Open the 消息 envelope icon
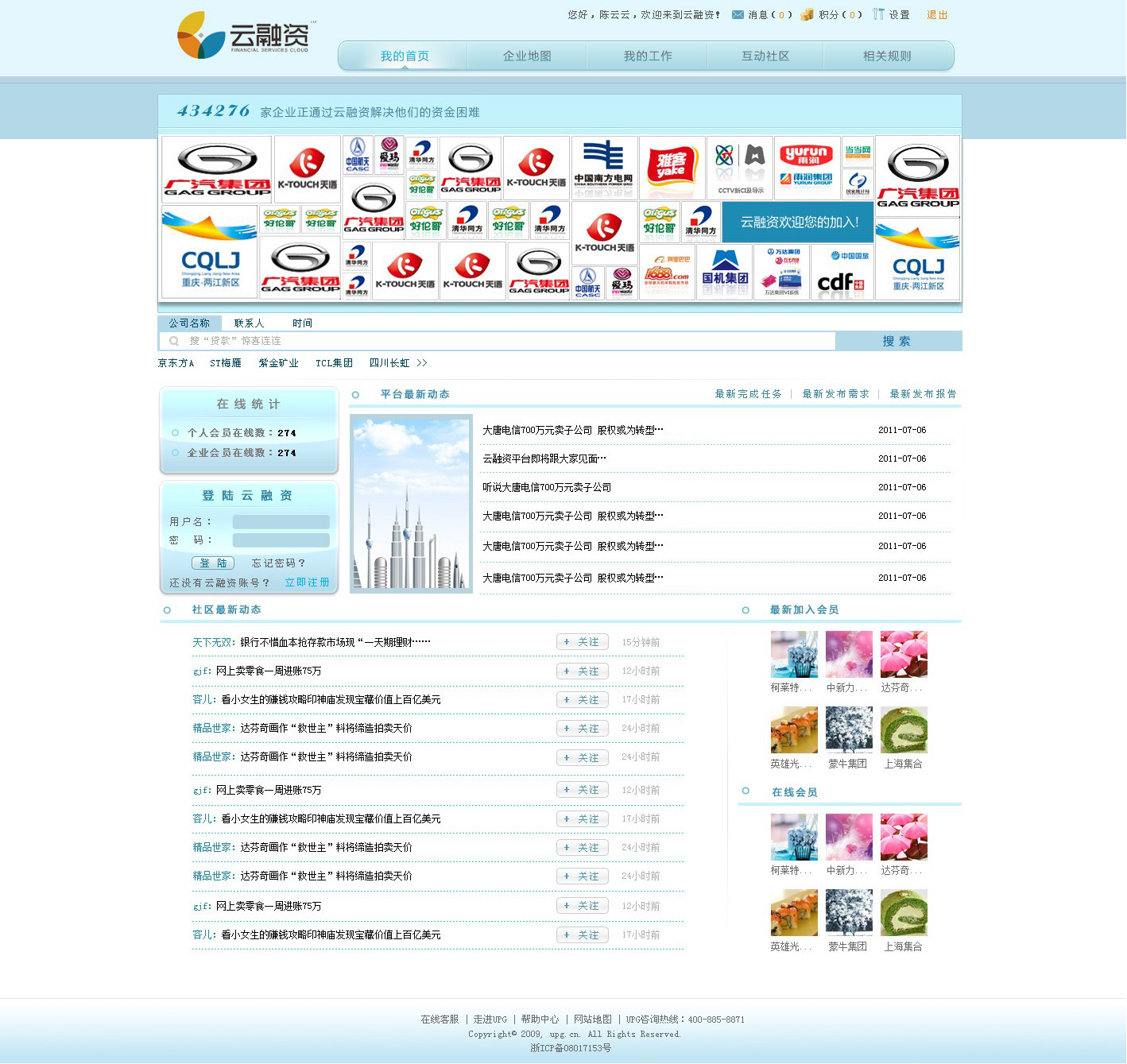The height and width of the screenshot is (1064, 1127). 738,15
